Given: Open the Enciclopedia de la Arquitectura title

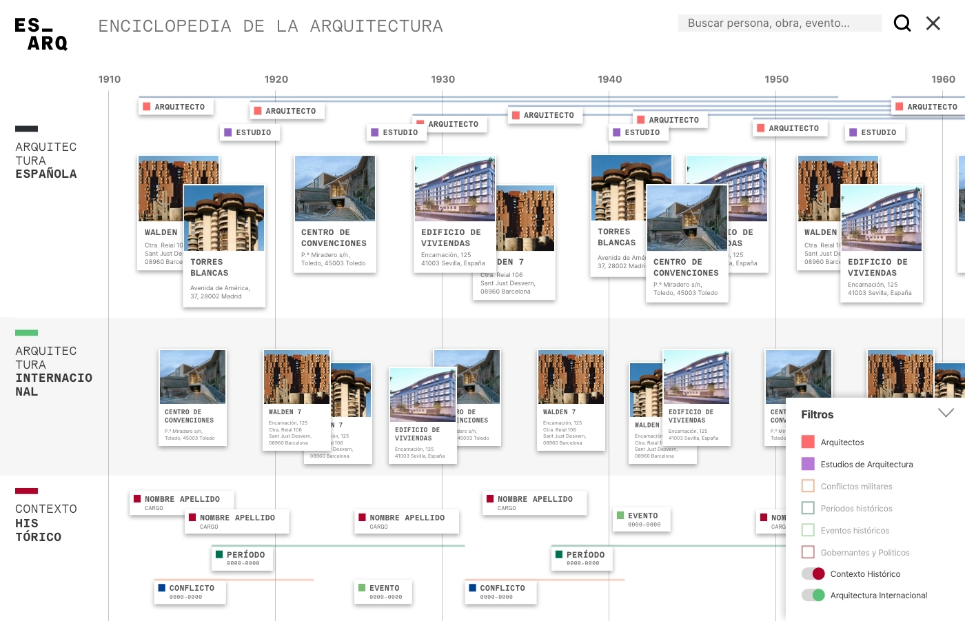Looking at the screenshot, I should click(x=270, y=26).
